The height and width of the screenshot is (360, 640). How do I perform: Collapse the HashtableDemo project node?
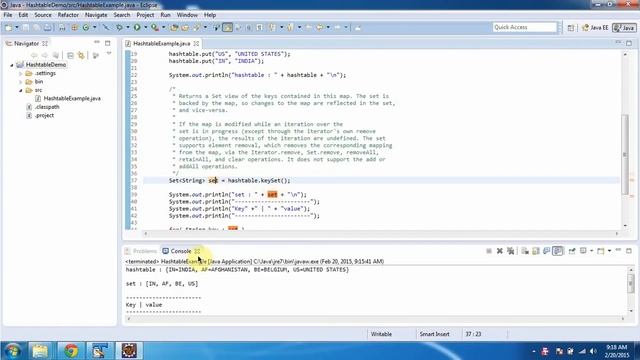pos(12,65)
